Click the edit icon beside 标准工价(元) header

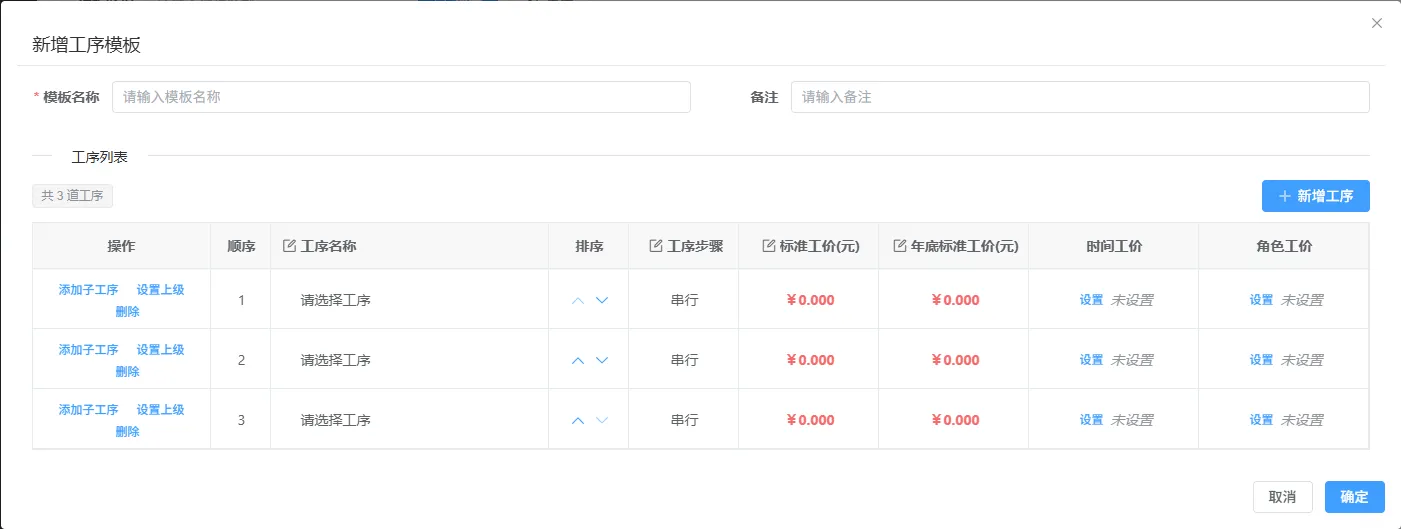coord(769,246)
